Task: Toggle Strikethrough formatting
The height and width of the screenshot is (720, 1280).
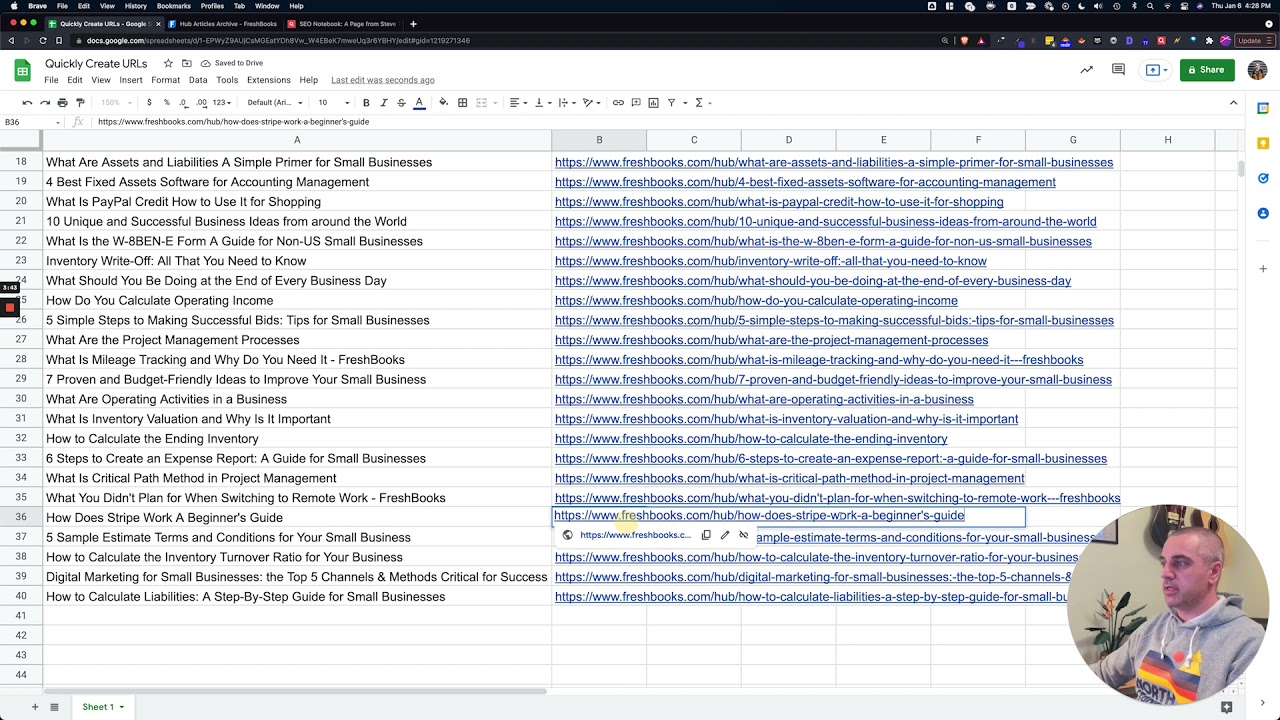Action: coord(401,102)
